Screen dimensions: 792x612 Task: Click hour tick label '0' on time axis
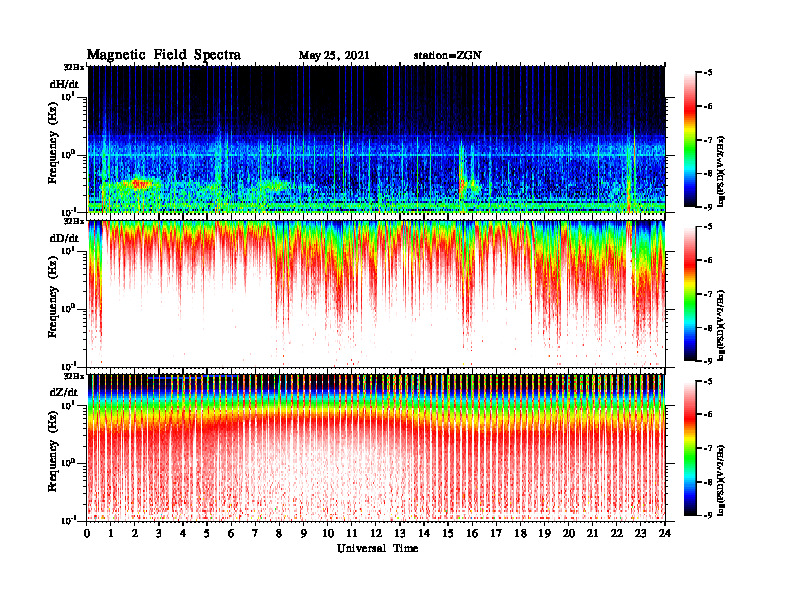[x=88, y=534]
